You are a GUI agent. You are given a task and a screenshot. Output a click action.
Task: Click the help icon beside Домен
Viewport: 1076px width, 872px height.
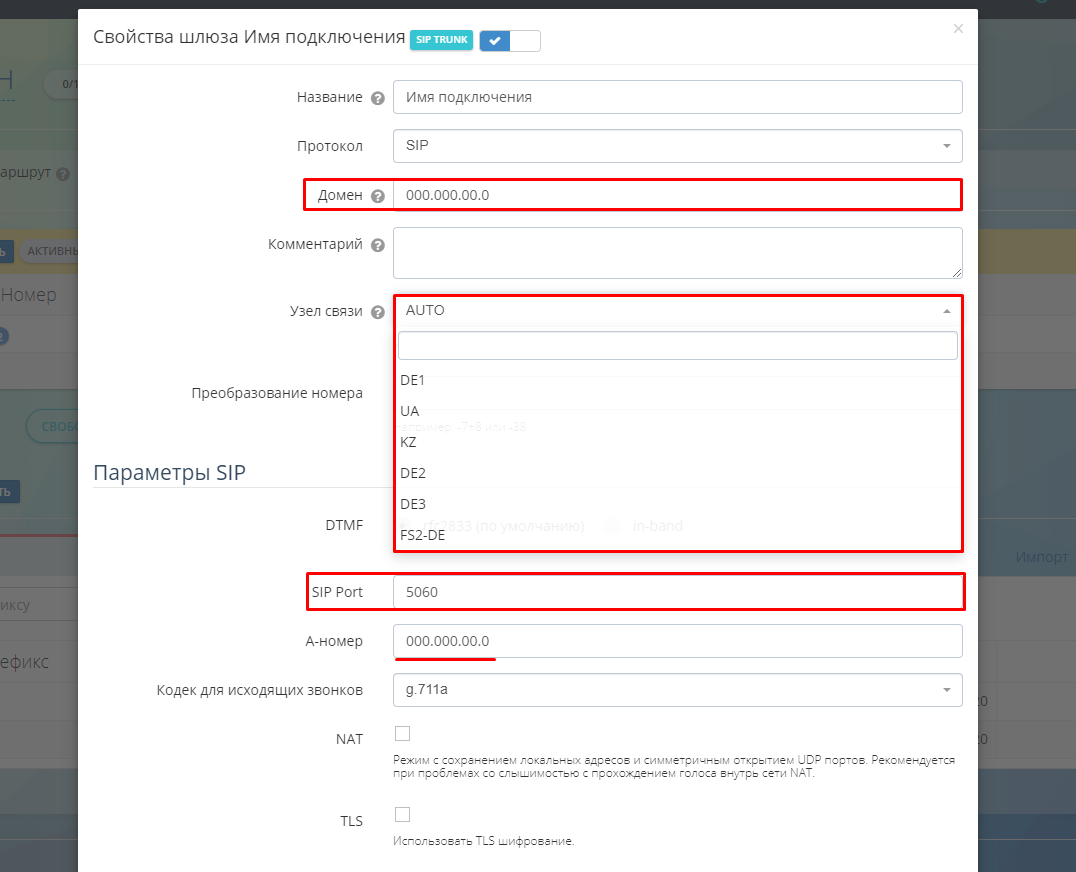(x=377, y=196)
